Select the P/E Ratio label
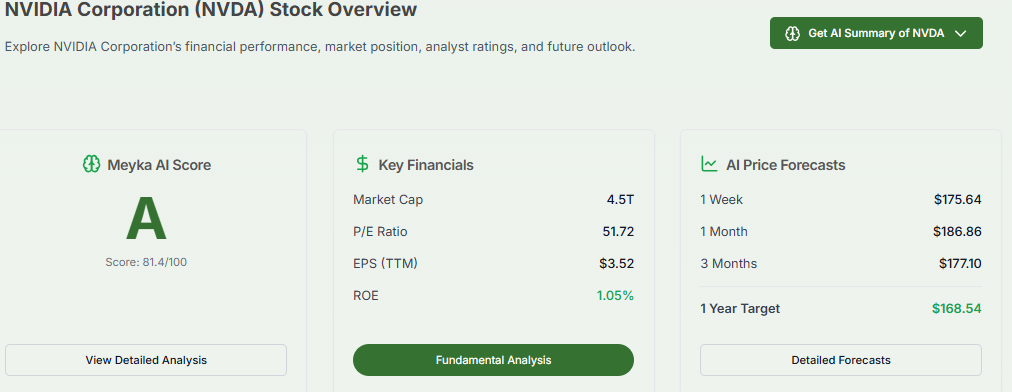Image resolution: width=1012 pixels, height=392 pixels. point(380,231)
